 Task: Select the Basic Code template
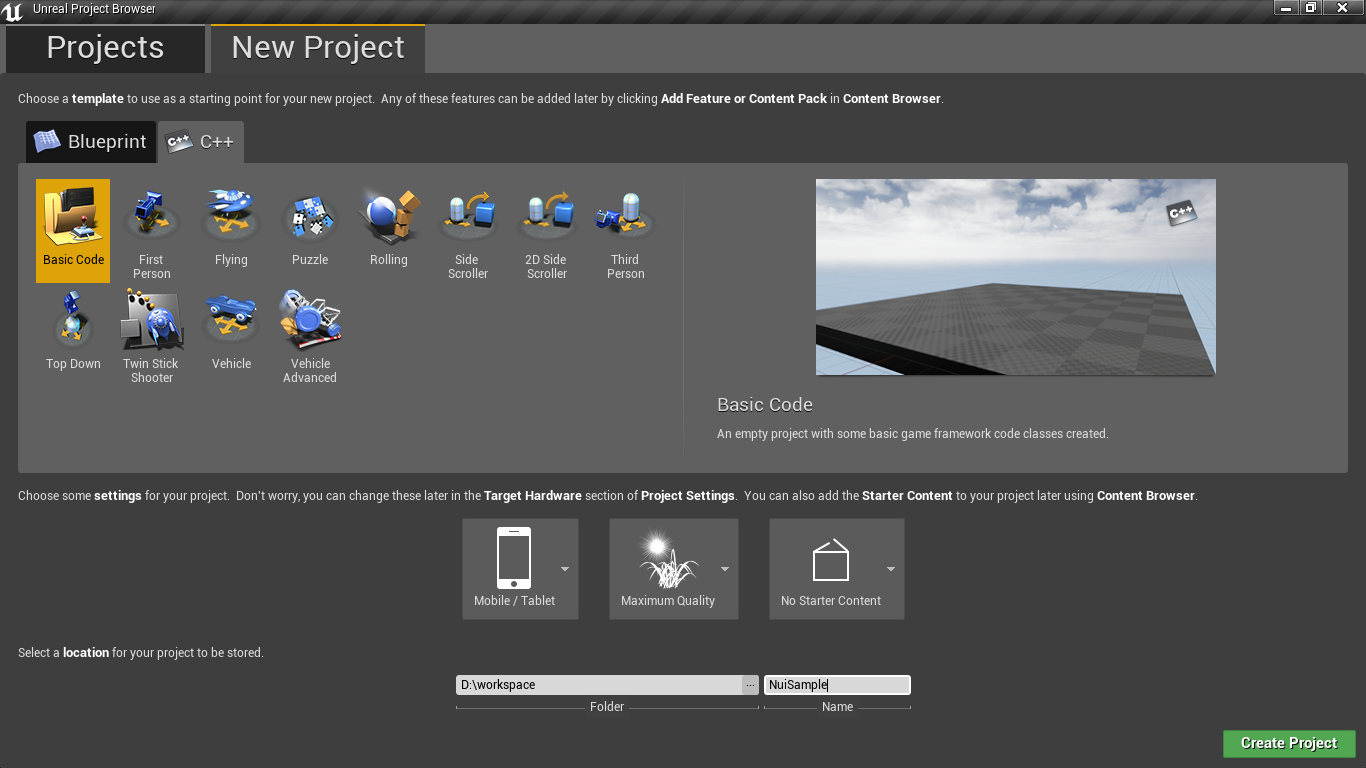73,231
